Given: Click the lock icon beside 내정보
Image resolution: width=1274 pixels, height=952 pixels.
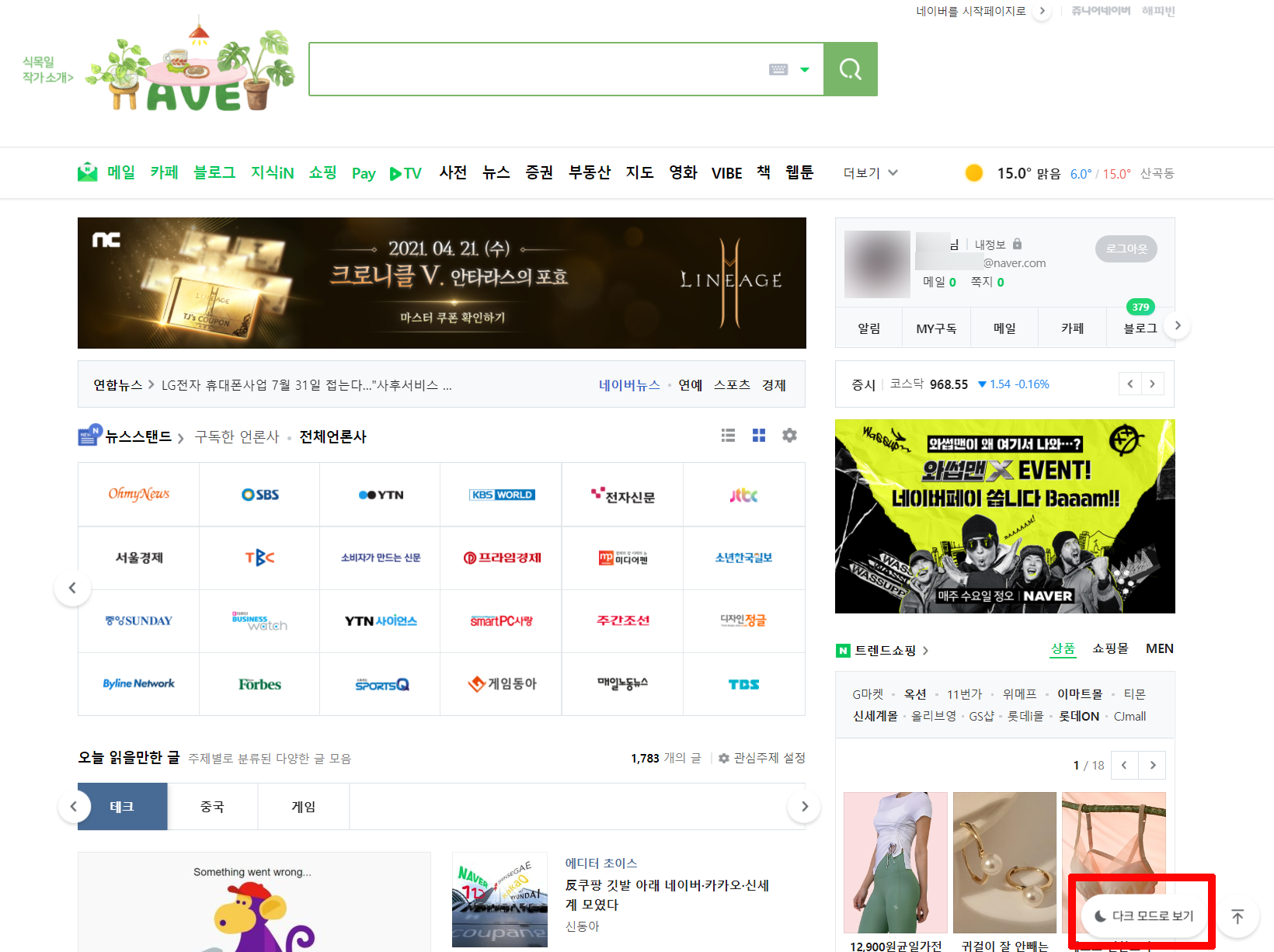Looking at the screenshot, I should coord(1018,244).
